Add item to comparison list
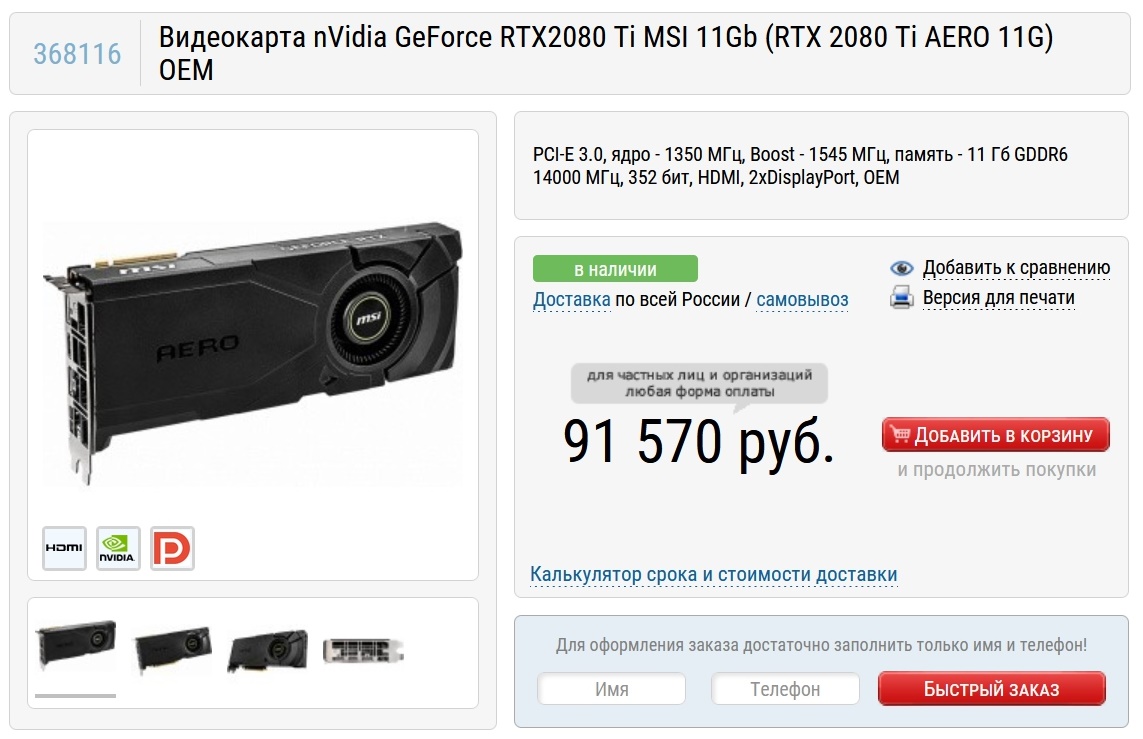 1016,268
